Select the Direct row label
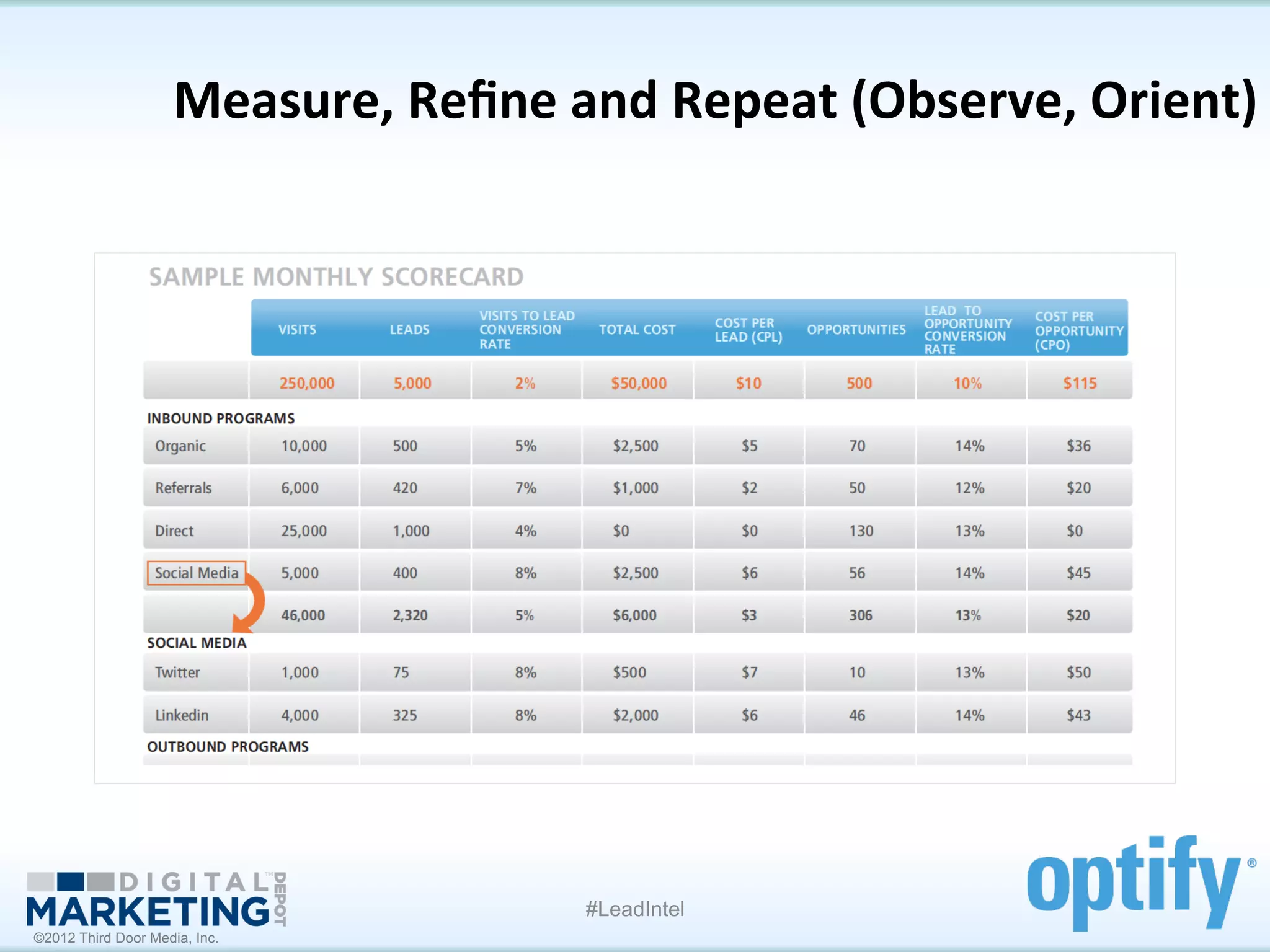This screenshot has width=1270, height=952. [174, 531]
